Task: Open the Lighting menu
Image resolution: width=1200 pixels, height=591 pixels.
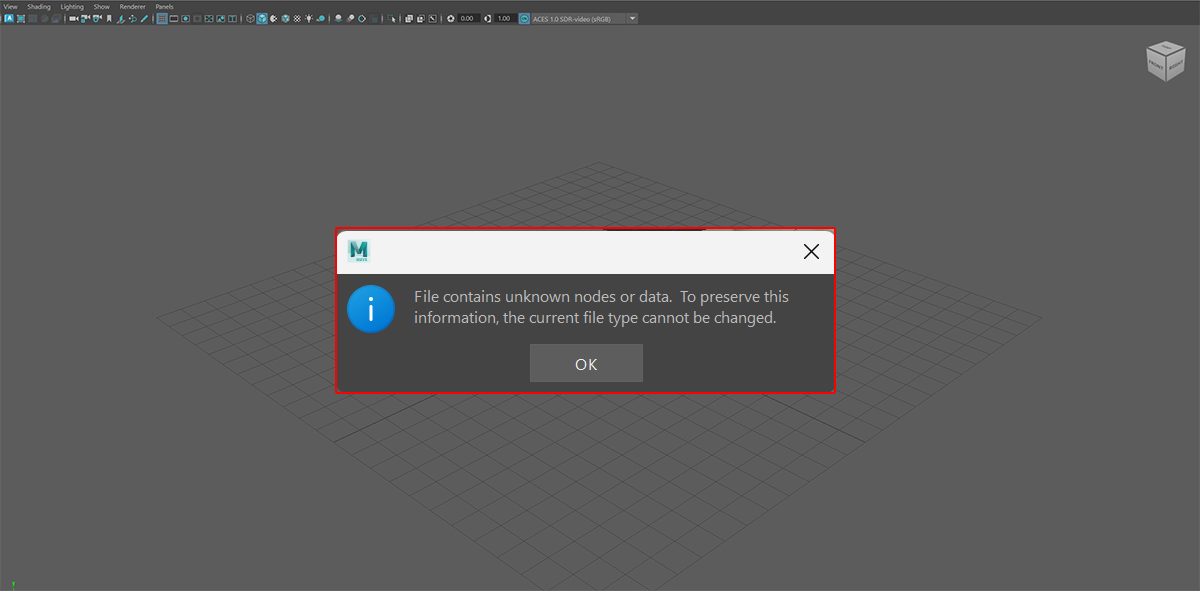Action: point(72,6)
